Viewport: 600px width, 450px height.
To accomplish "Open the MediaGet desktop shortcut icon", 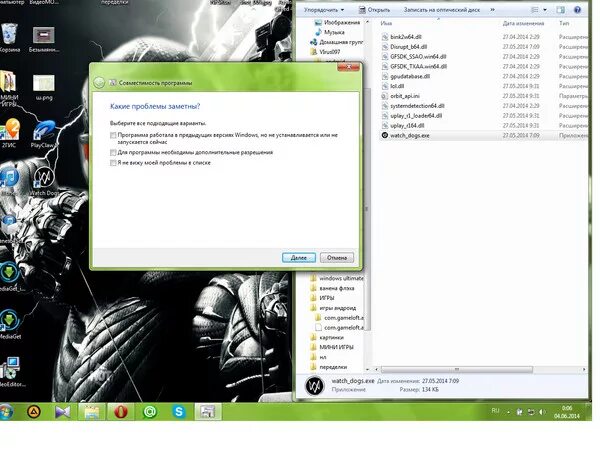I will coord(10,324).
